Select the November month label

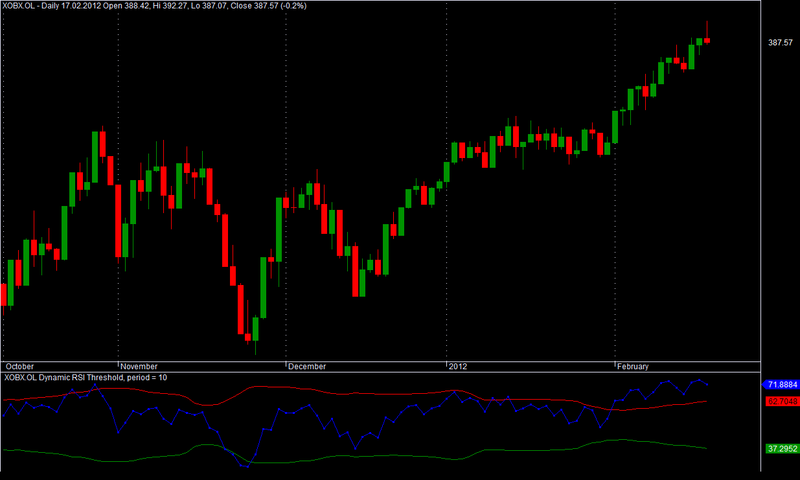pyautogui.click(x=139, y=366)
